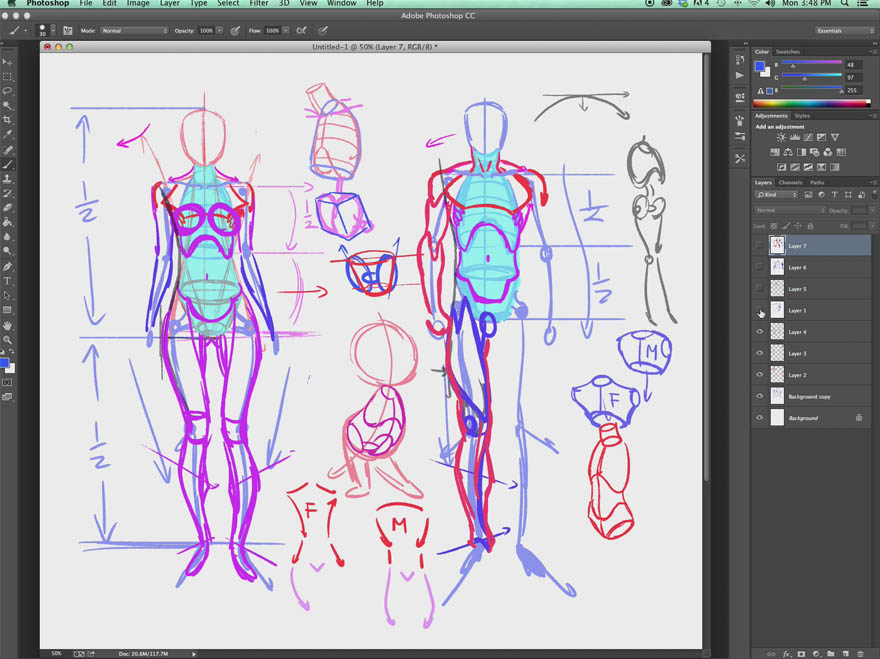Hide Layer 2 with eye icon
The image size is (880, 659).
(x=759, y=374)
